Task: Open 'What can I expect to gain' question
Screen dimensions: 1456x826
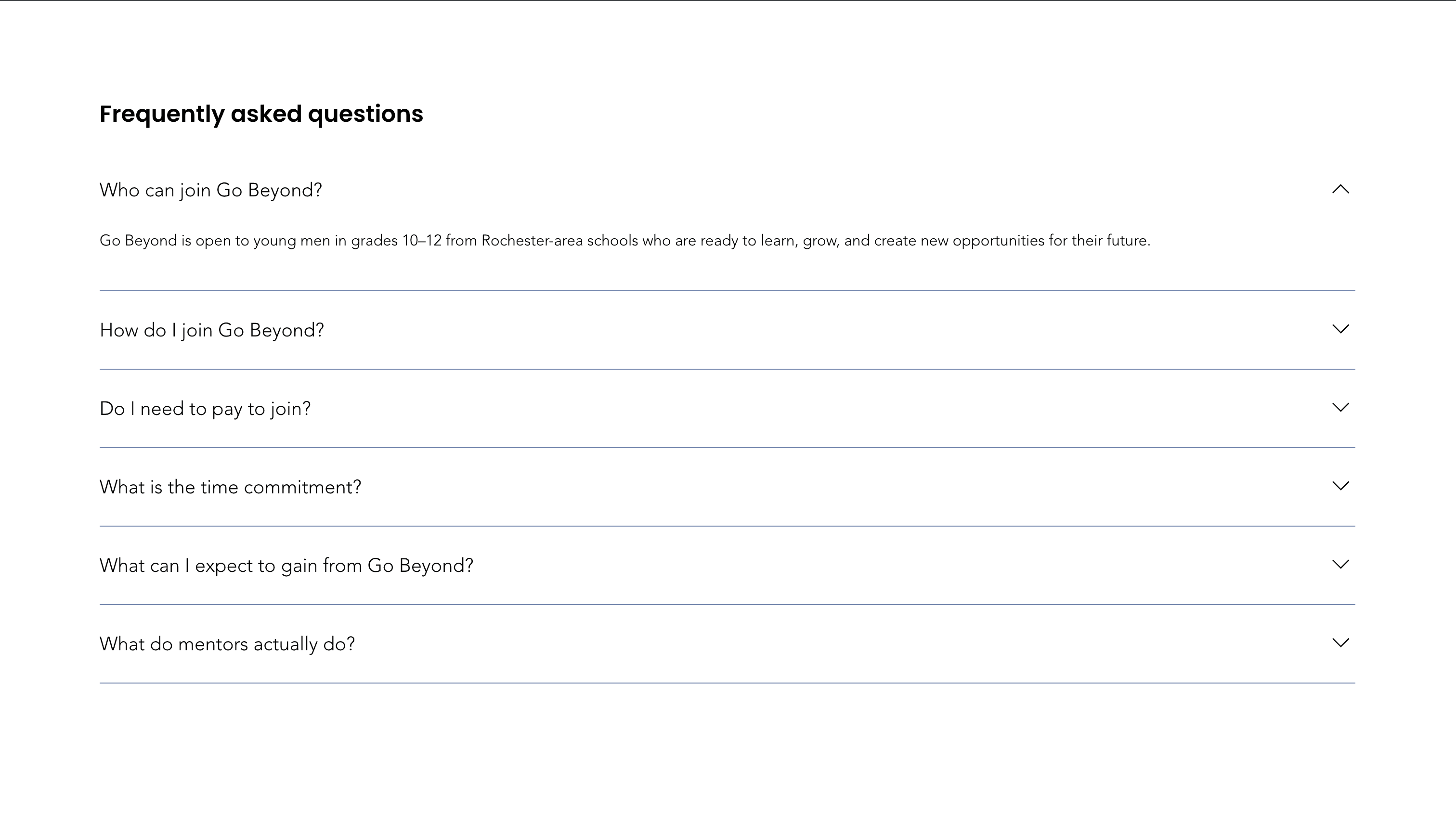Action: click(x=286, y=566)
